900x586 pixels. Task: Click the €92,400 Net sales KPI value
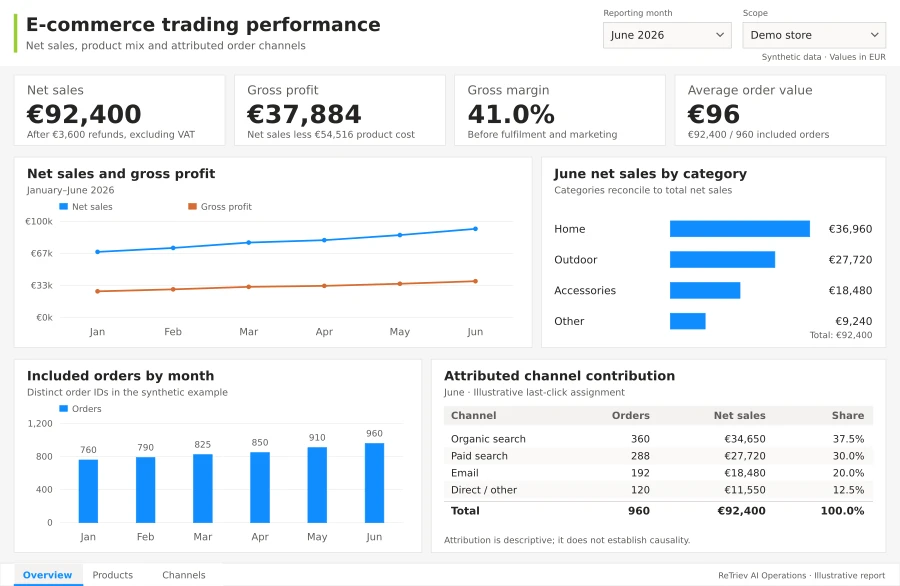pyautogui.click(x=84, y=114)
